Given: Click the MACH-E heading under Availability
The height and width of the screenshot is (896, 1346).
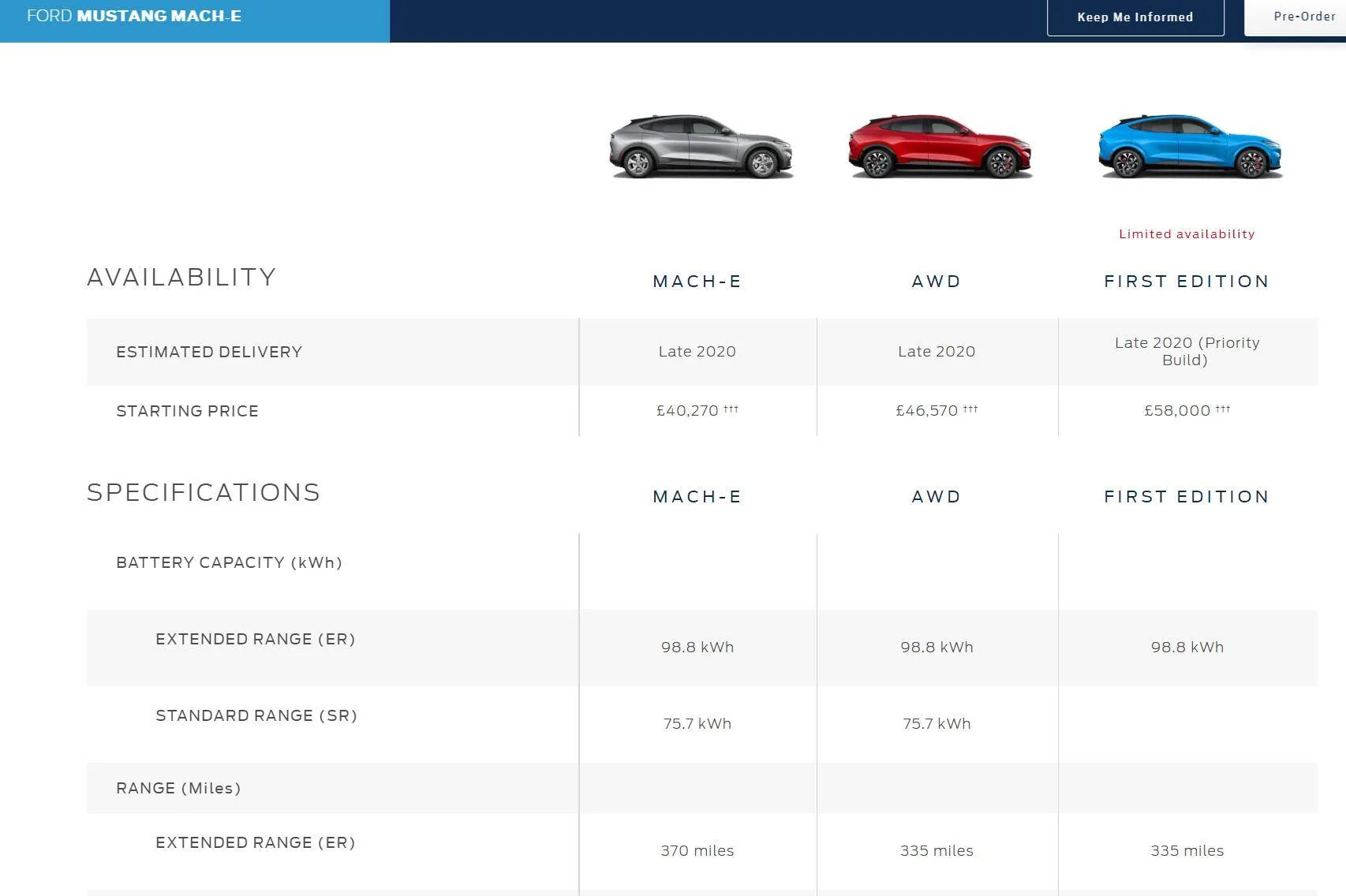Looking at the screenshot, I should 697,282.
